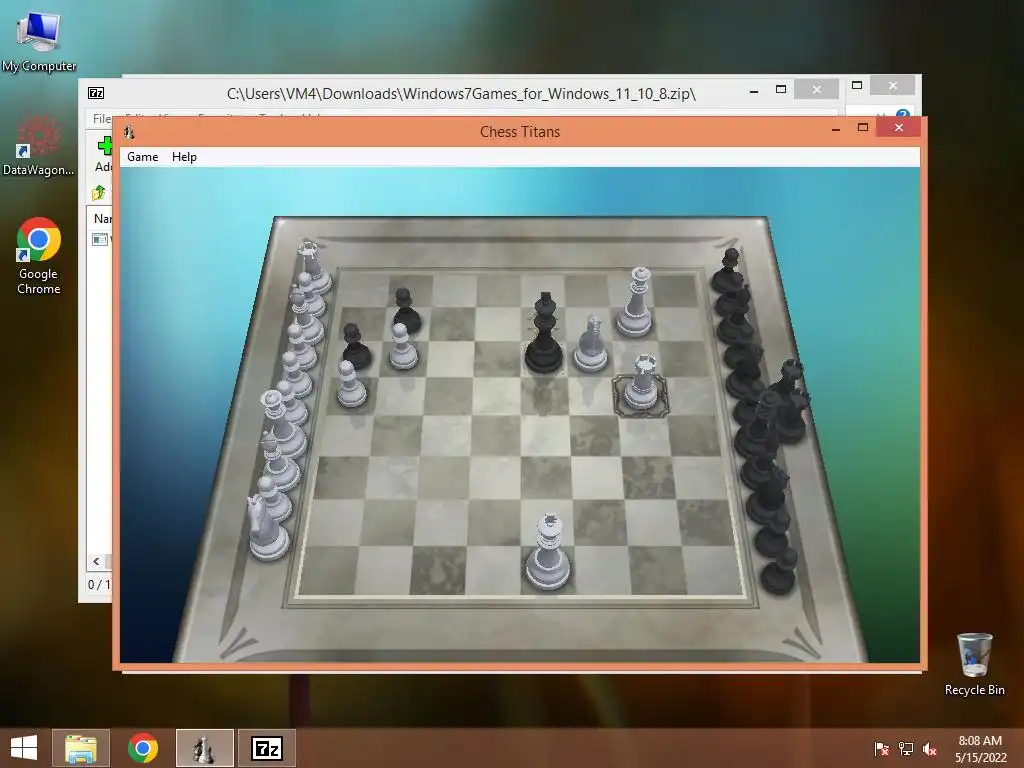The image size is (1024, 768).
Task: Select the highlighted white rook on the board
Action: tap(641, 383)
